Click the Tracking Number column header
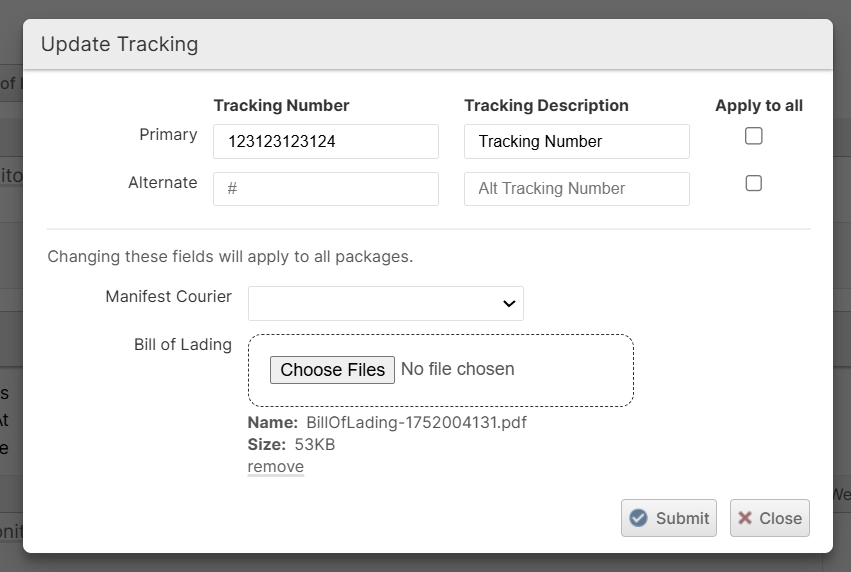The width and height of the screenshot is (851, 572). pos(281,105)
